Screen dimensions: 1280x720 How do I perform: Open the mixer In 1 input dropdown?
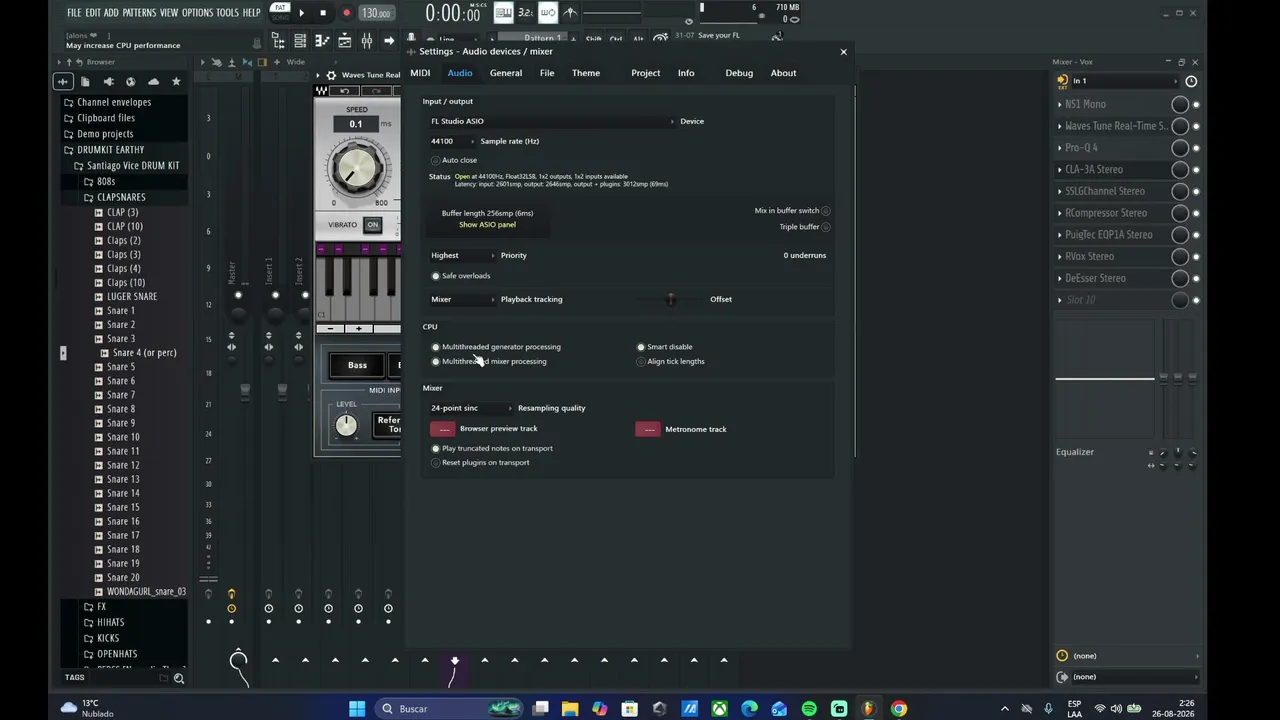1125,81
